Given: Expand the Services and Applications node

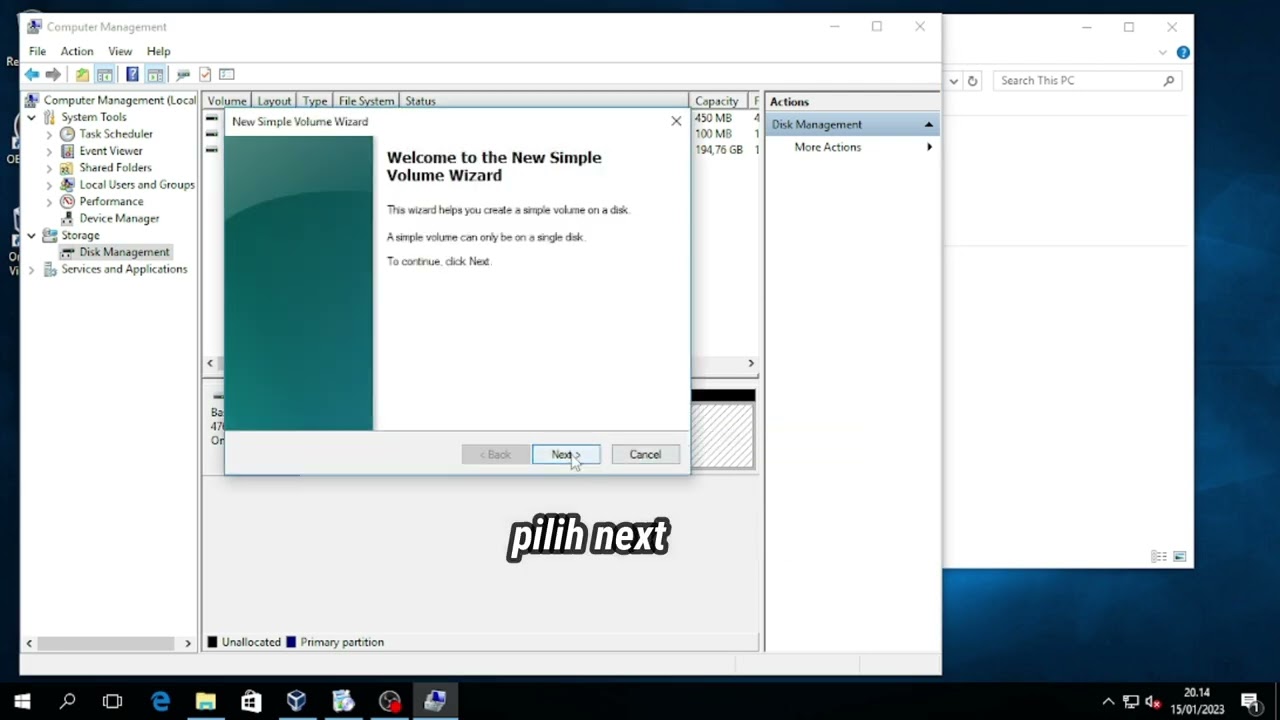Looking at the screenshot, I should coord(32,270).
